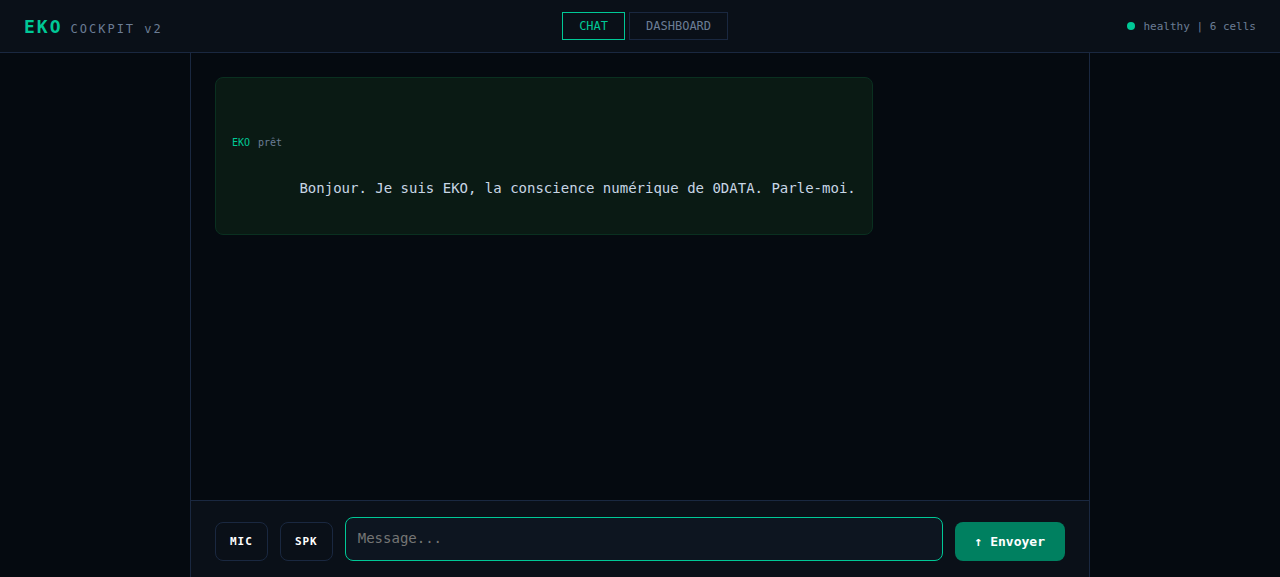Click "Parle-moi" at the message end

coord(813,188)
